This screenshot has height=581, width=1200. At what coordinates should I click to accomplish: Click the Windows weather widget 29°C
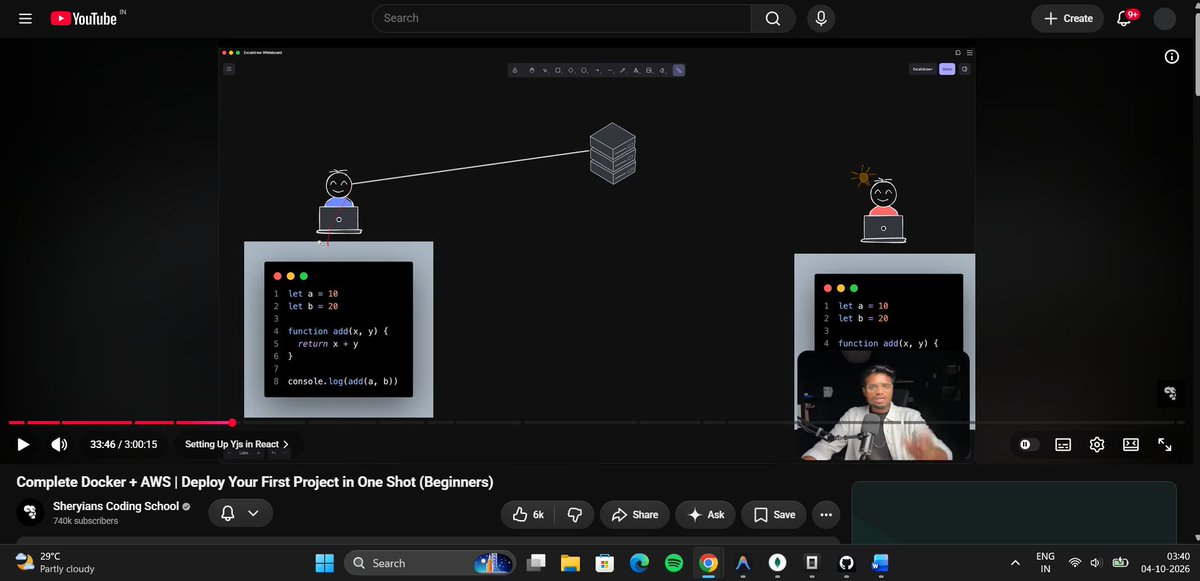[x=55, y=562]
